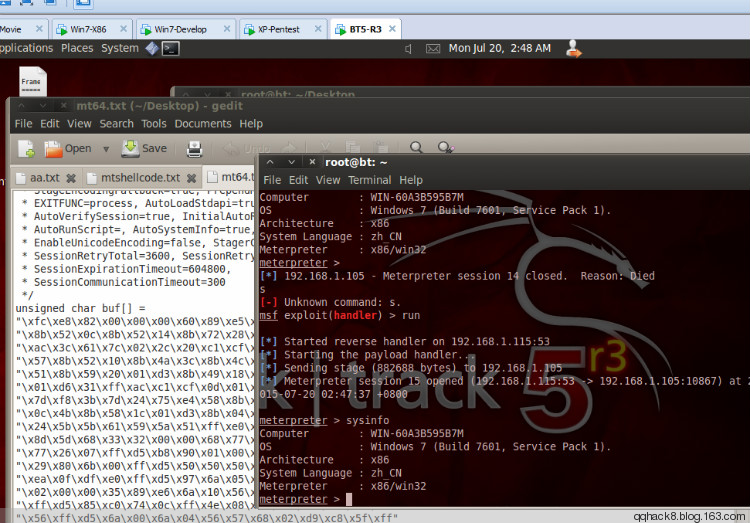Click the 'Unknown command: s.' terminal line
This screenshot has height=523, width=750.
[330, 302]
